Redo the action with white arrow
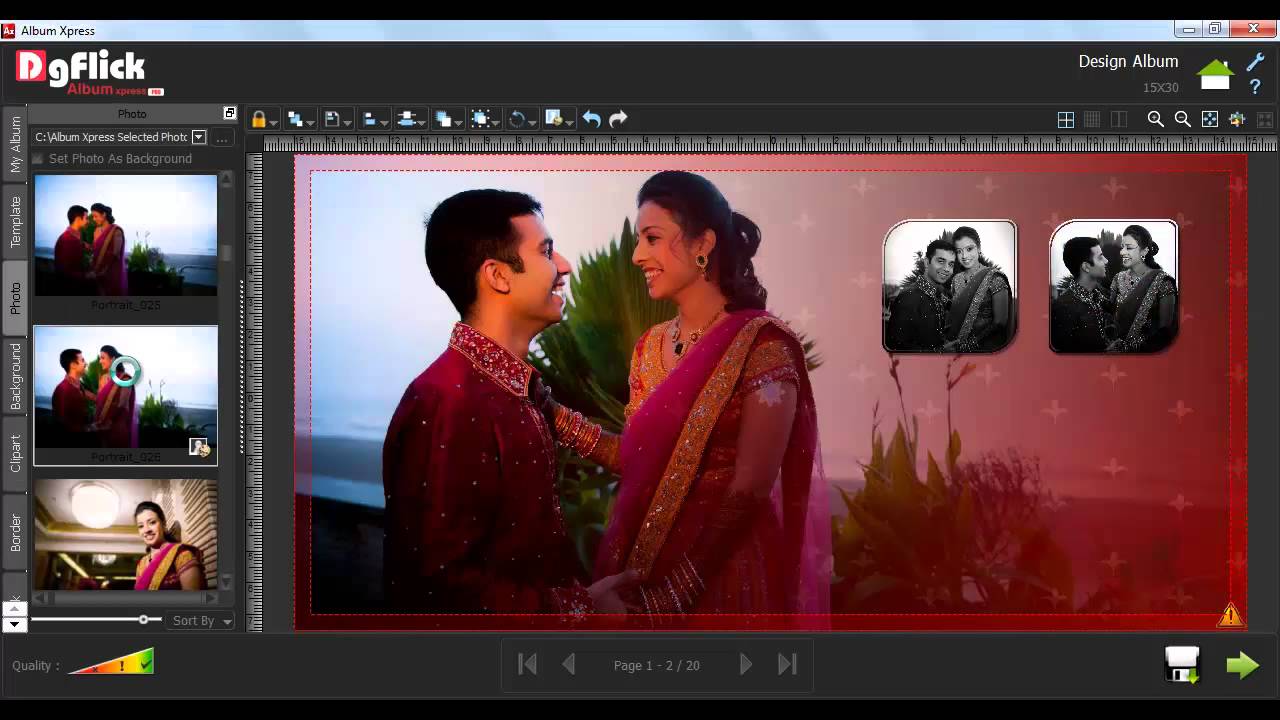The image size is (1280, 720). click(618, 119)
